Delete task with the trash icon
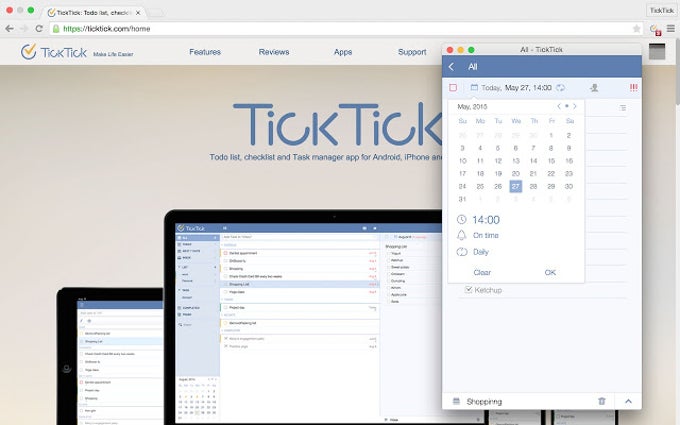Image resolution: width=680 pixels, height=425 pixels. (602, 401)
